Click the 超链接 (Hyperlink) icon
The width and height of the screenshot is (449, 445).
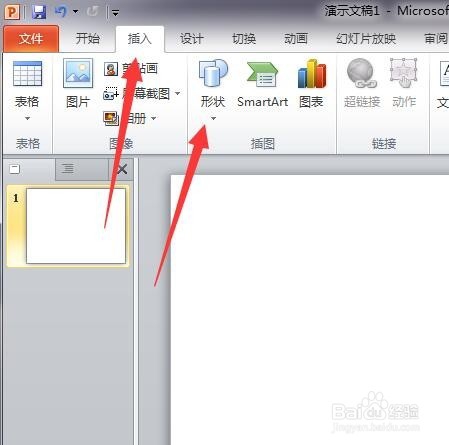point(362,73)
